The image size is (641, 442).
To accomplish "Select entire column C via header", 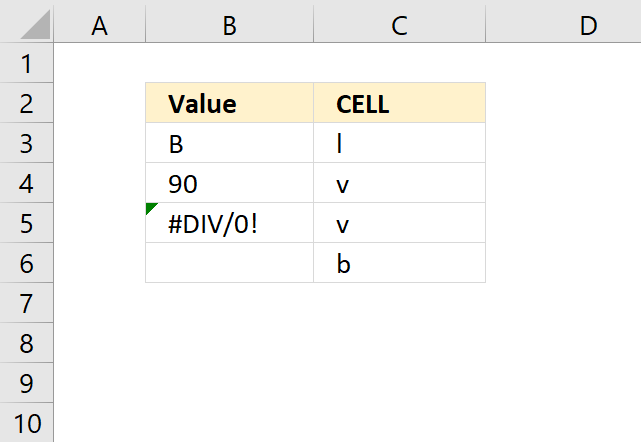I will tap(399, 24).
